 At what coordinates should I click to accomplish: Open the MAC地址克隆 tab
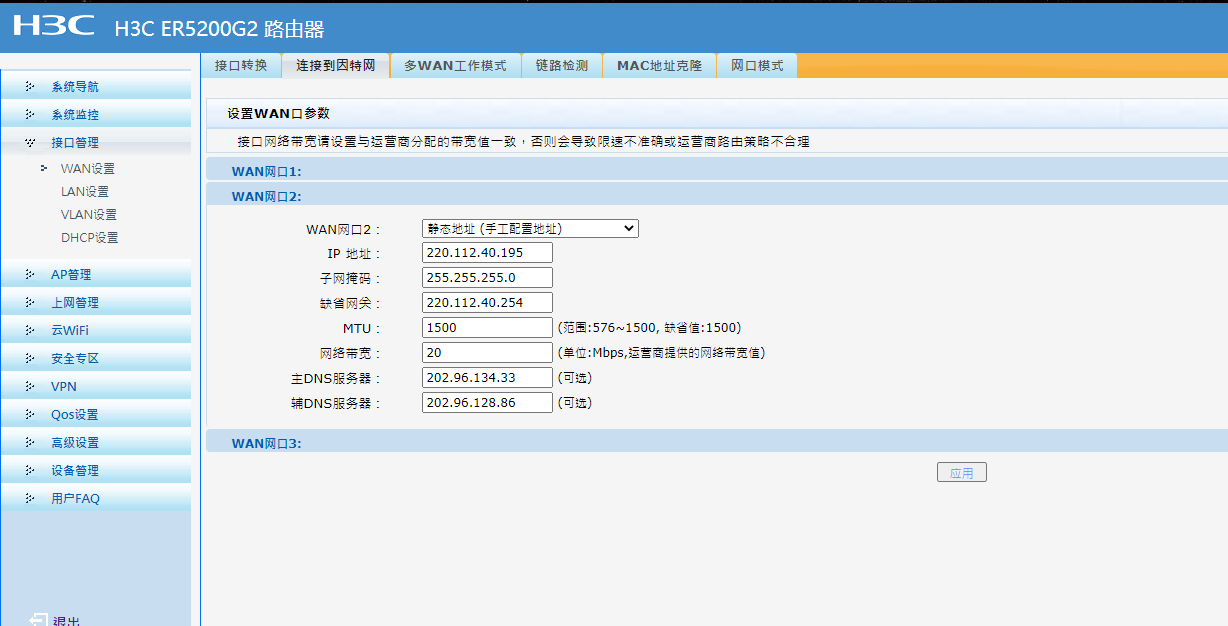pos(660,66)
